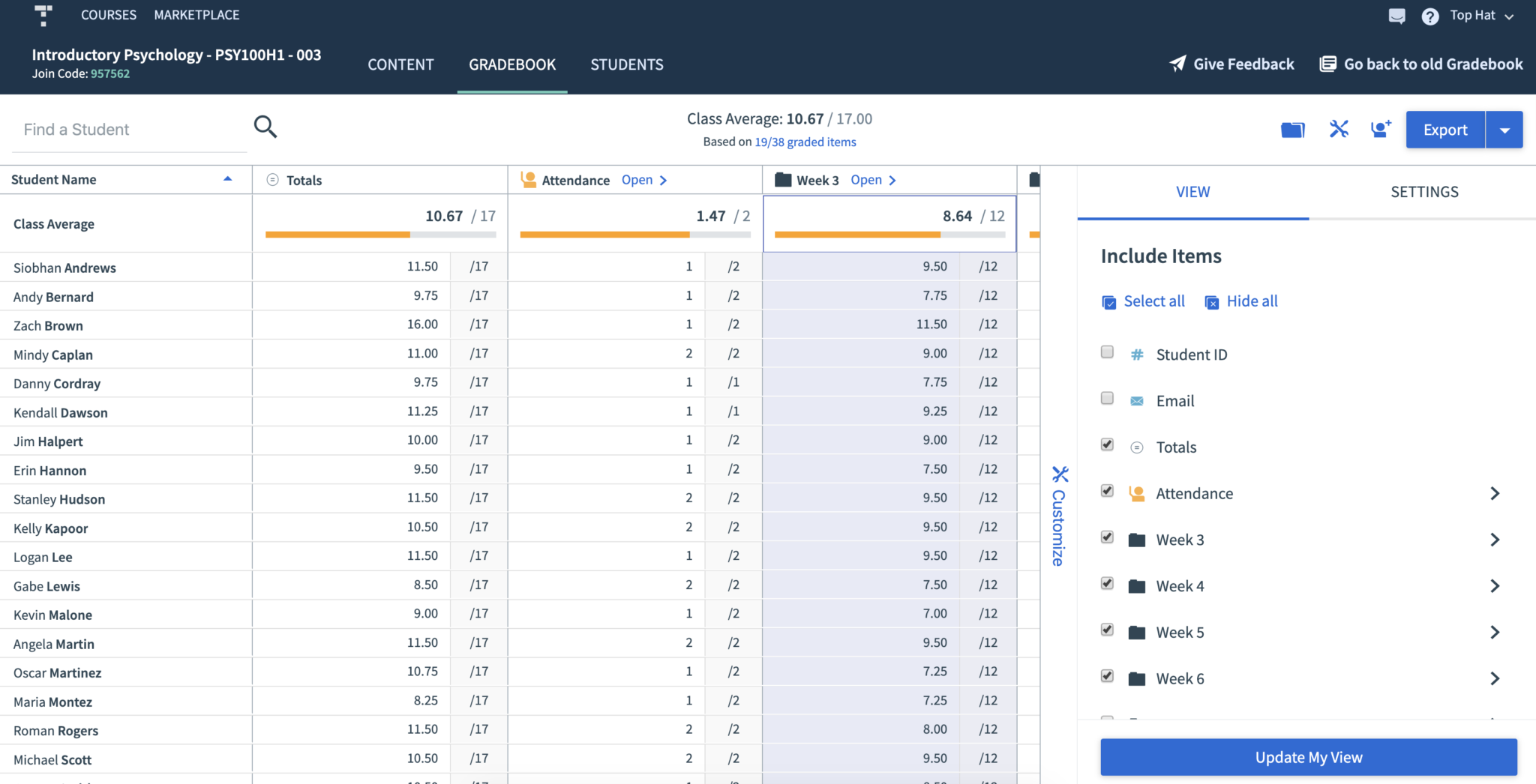Open the 19/38 graded items link
1536x784 pixels.
(805, 142)
